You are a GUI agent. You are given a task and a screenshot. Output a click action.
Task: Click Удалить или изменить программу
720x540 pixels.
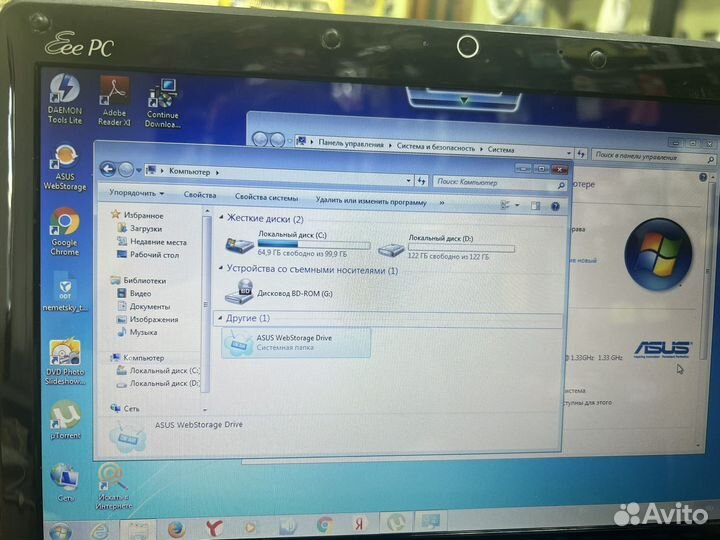(x=371, y=201)
